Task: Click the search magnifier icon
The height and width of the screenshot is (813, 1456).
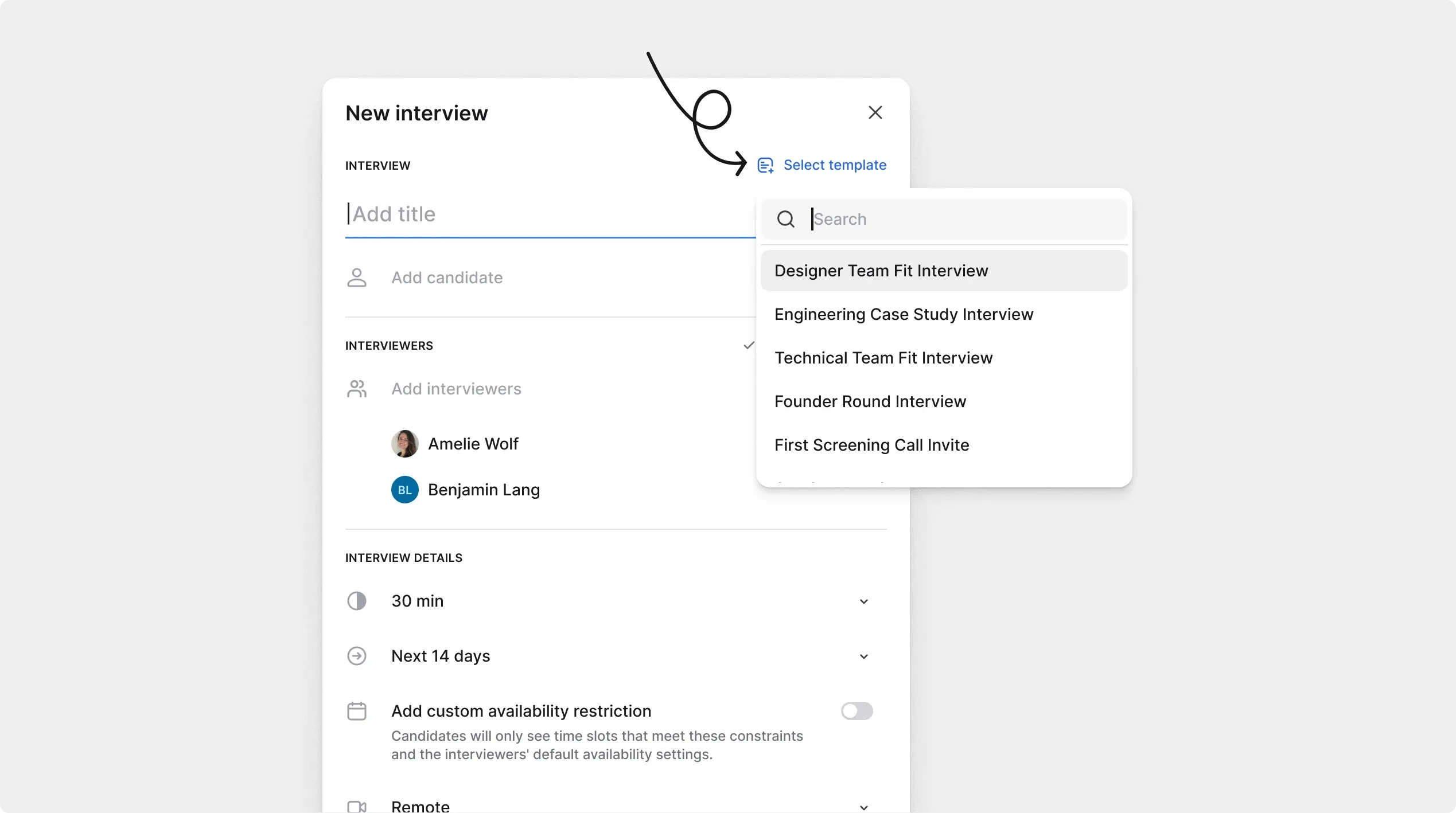Action: click(785, 219)
